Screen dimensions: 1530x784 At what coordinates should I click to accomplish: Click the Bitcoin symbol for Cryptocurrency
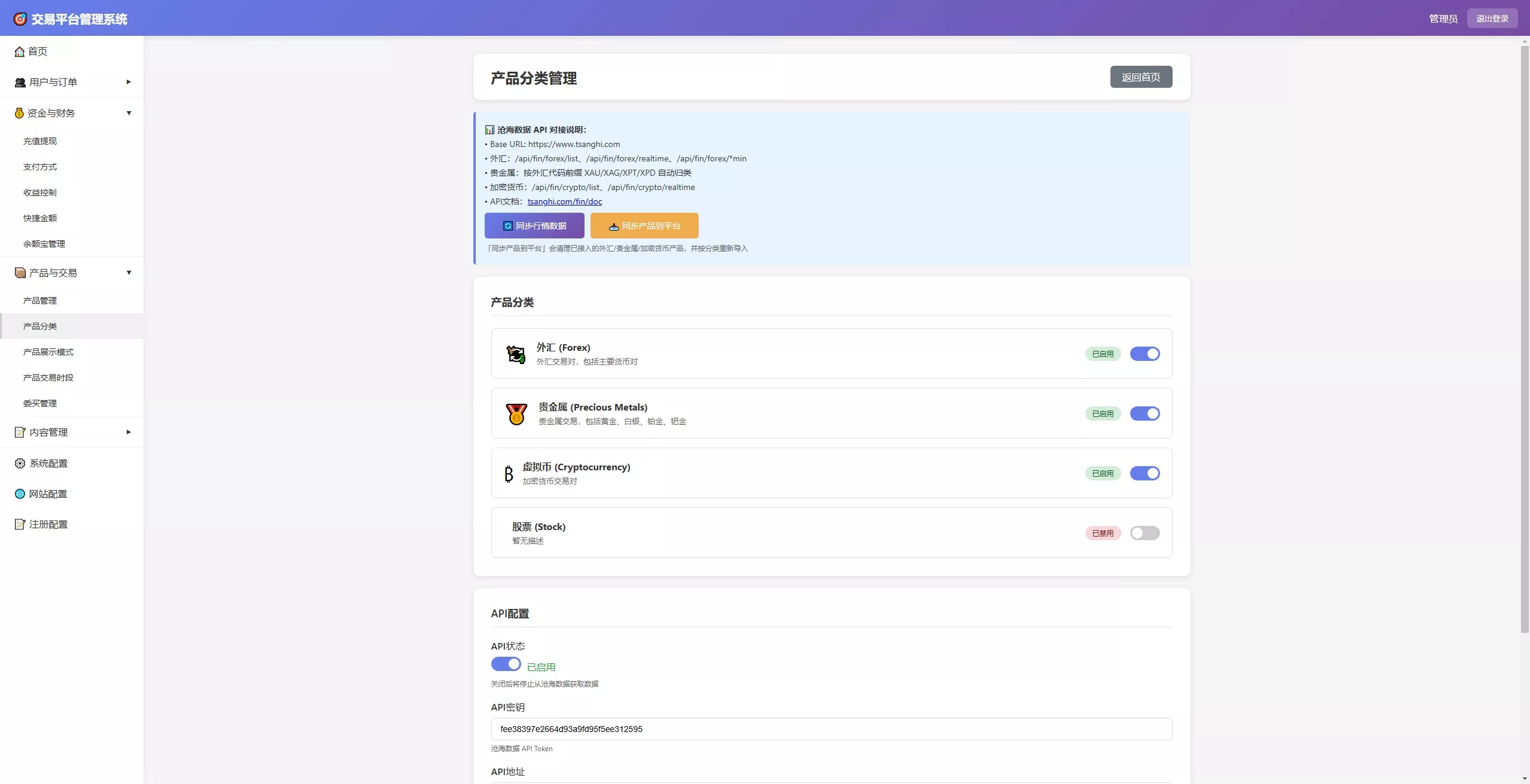509,473
